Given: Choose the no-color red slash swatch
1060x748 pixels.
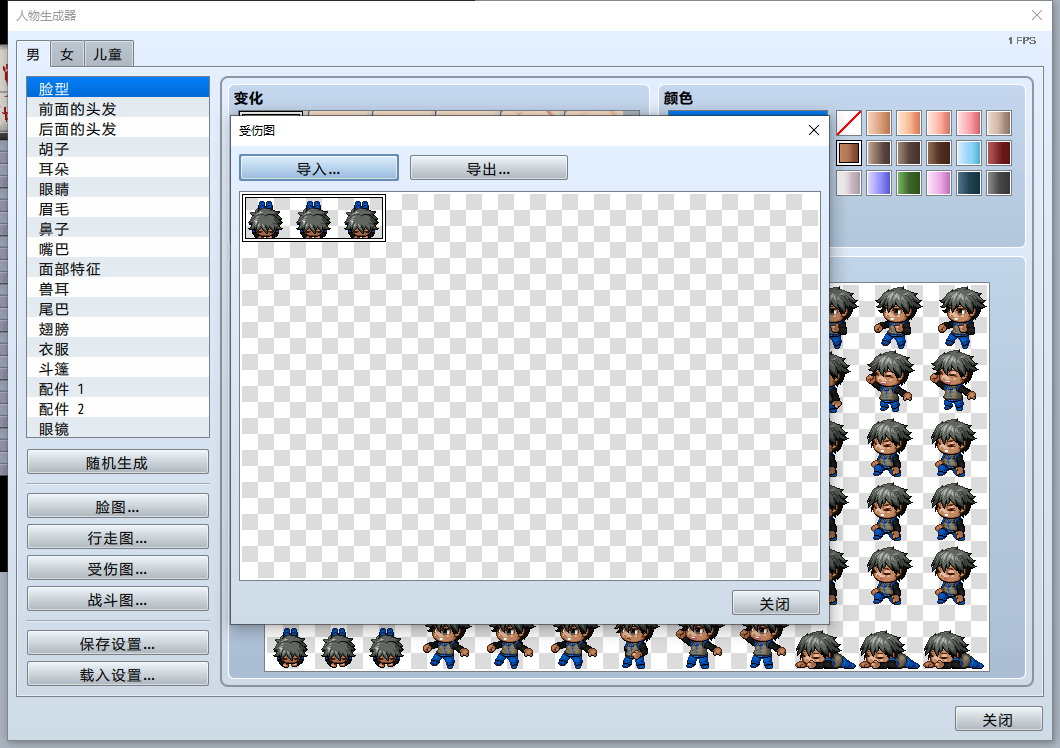Looking at the screenshot, I should 849,123.
